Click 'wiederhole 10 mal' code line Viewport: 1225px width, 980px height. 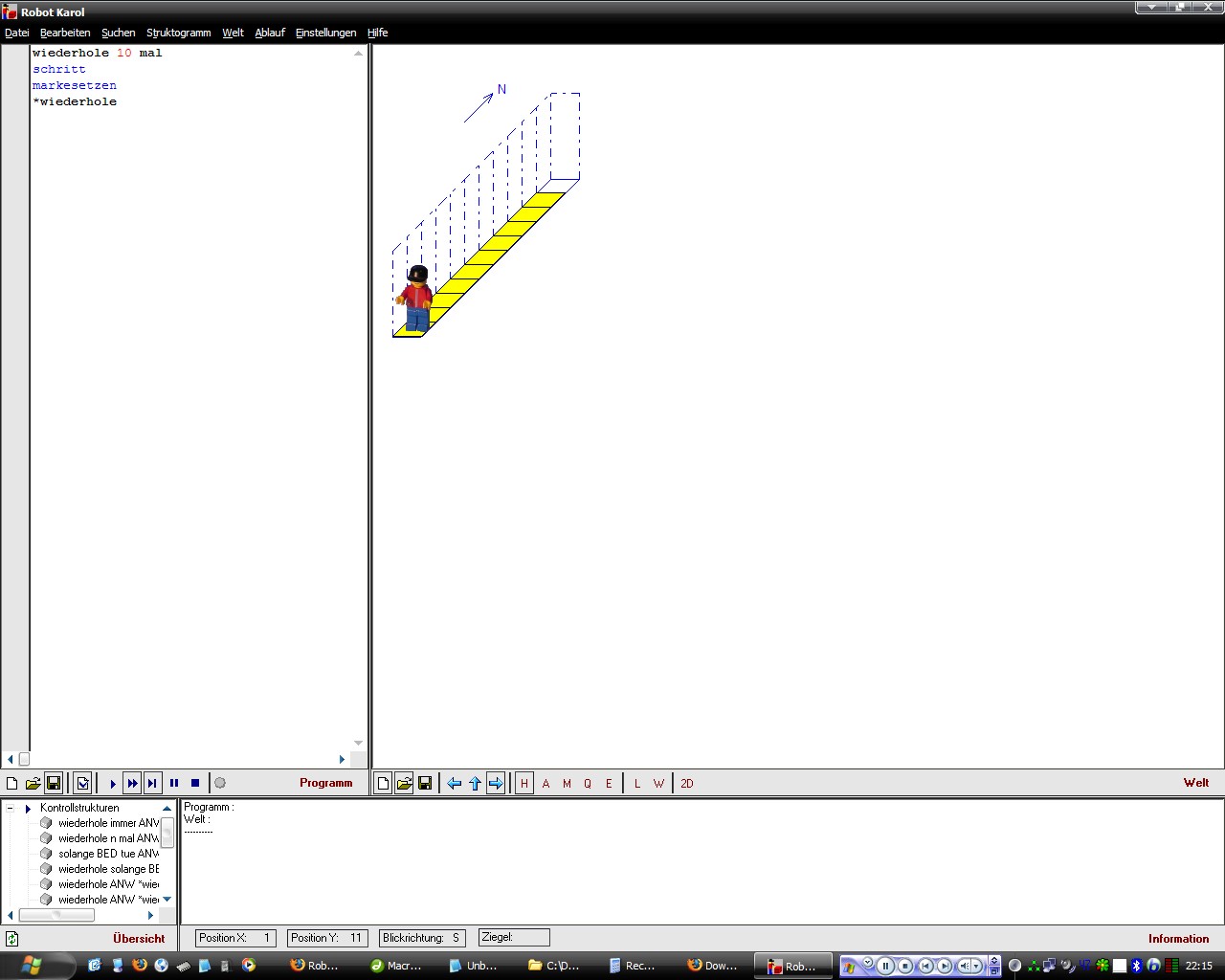pos(98,53)
